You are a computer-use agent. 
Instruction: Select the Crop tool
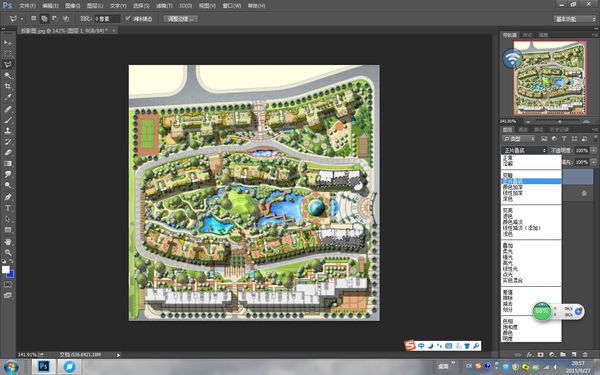[x=8, y=86]
